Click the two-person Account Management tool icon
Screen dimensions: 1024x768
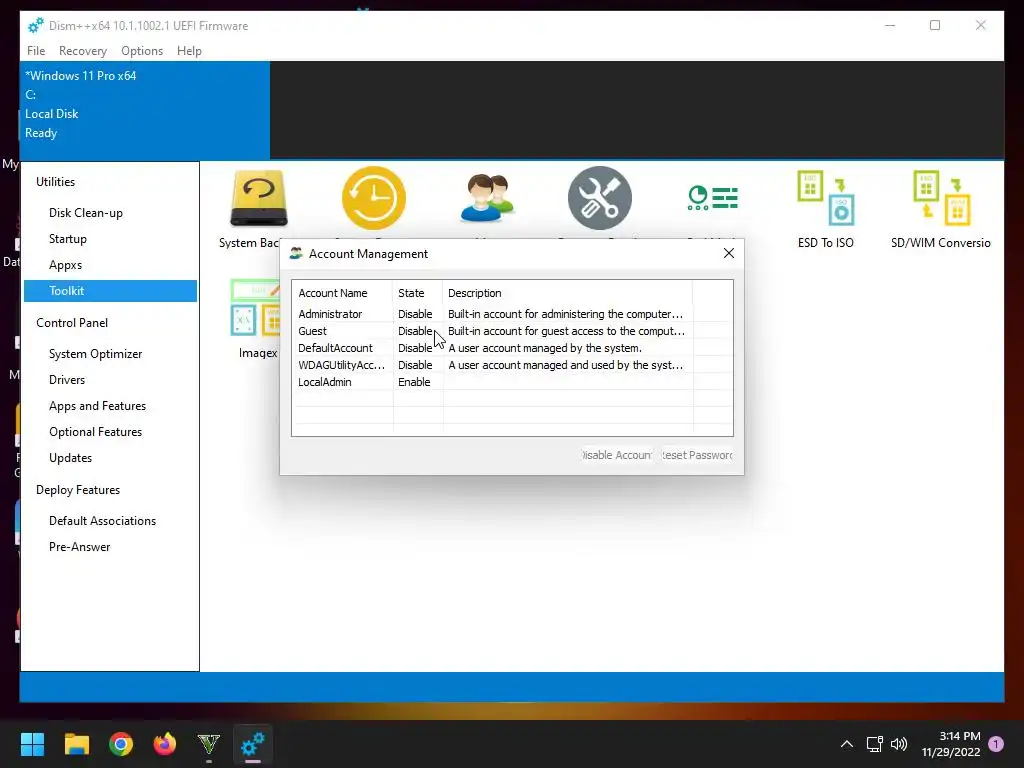click(x=487, y=198)
